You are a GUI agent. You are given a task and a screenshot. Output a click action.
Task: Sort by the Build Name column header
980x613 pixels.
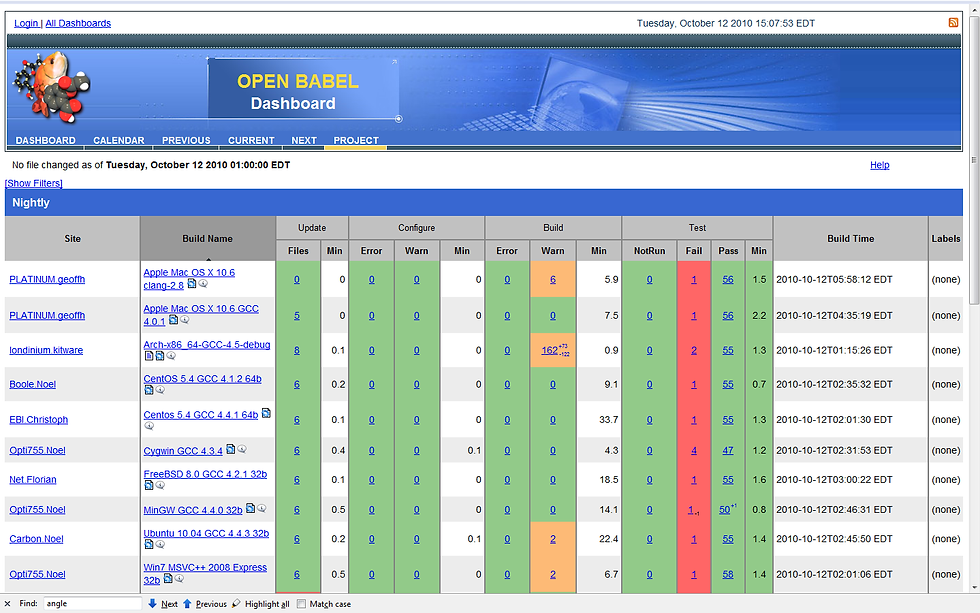tap(208, 239)
